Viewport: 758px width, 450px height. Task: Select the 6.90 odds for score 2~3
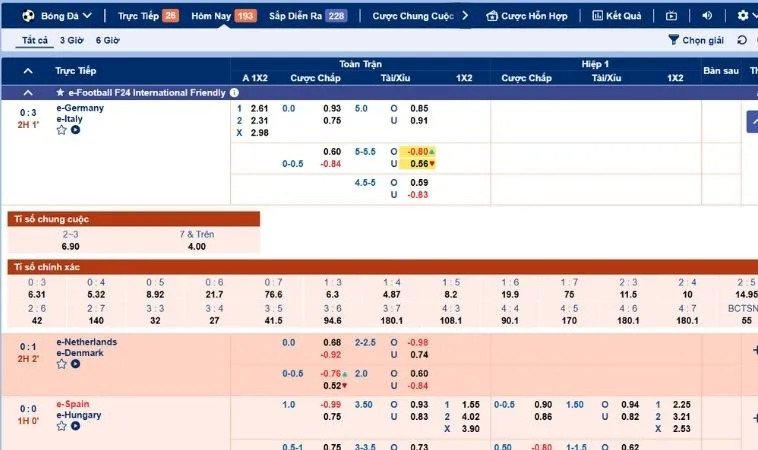71,246
